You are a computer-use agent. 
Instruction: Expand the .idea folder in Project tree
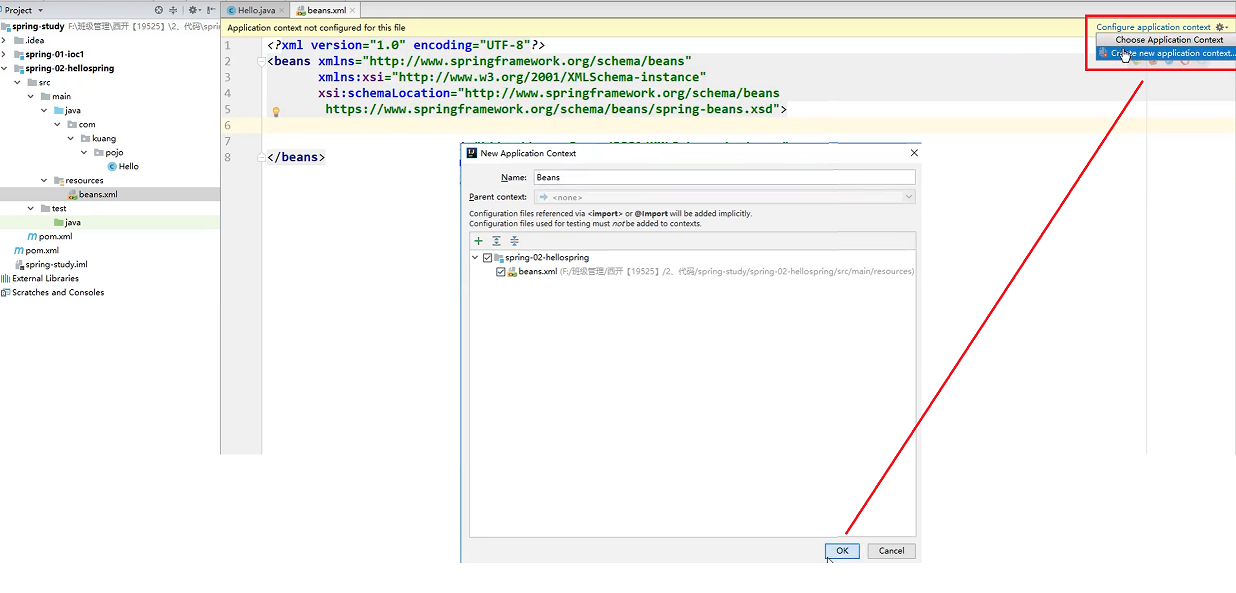[4, 40]
